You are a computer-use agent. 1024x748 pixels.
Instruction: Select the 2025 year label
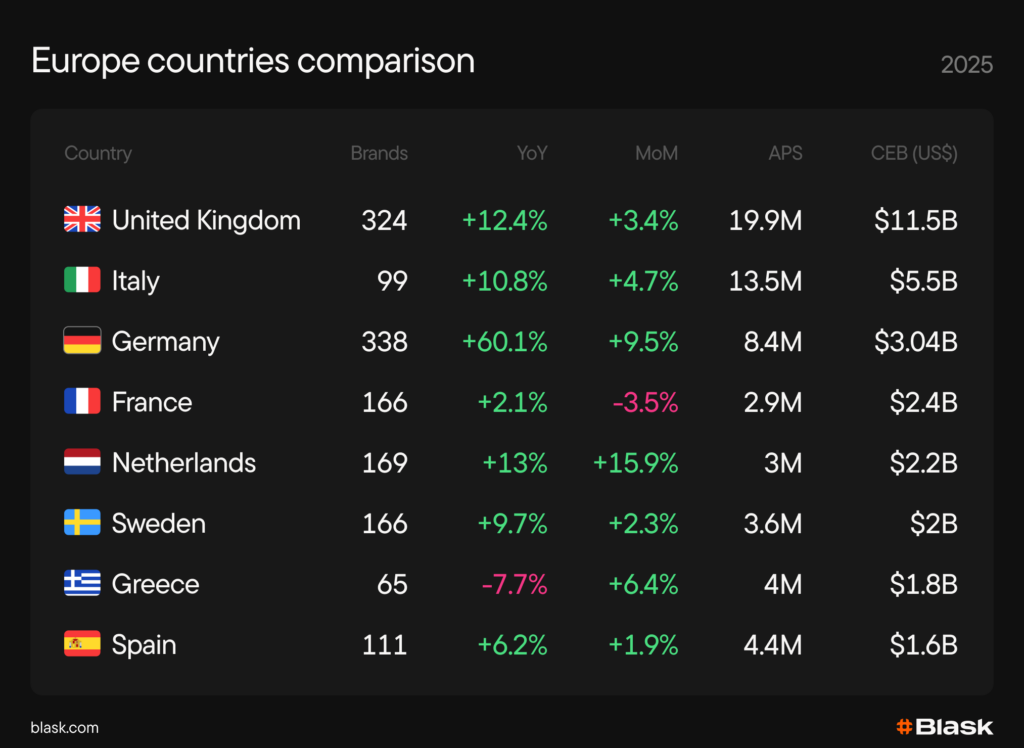click(x=966, y=65)
